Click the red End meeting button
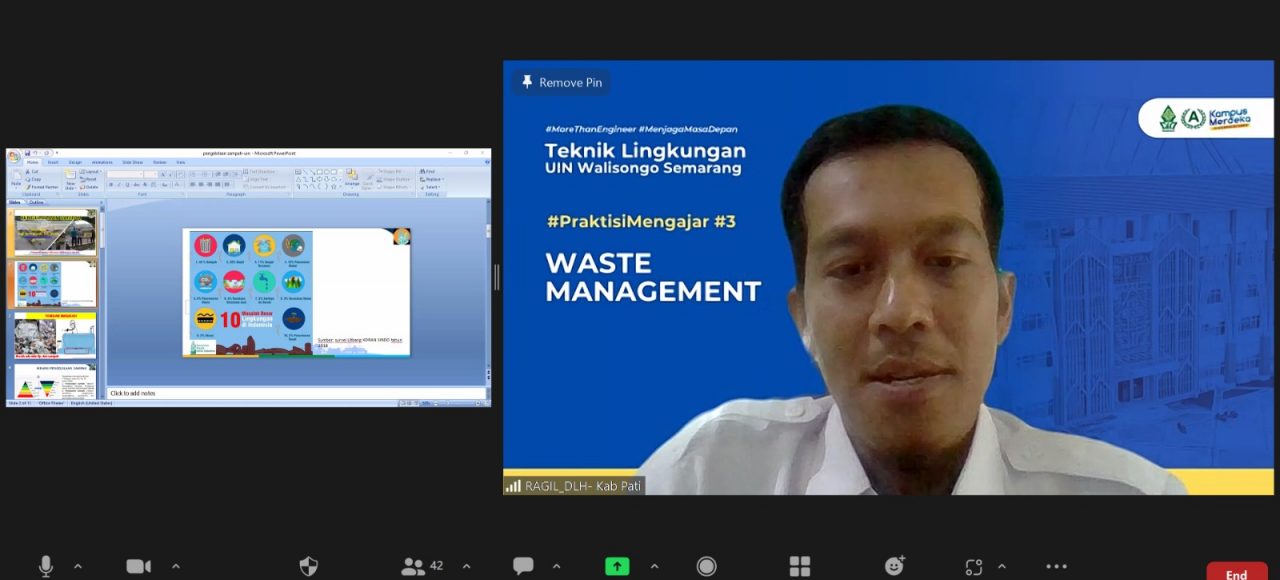This screenshot has height=580, width=1280. (1237, 574)
